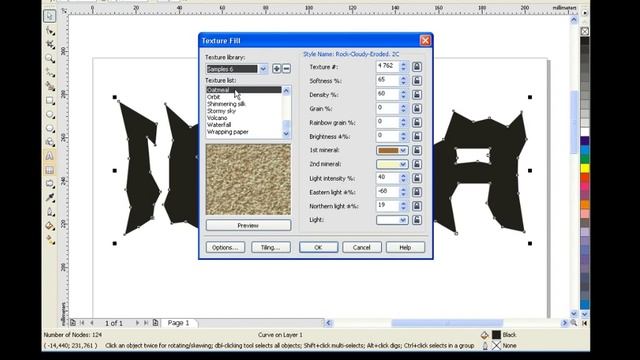Click the Texture # spinner arrows
Screen dimensions: 640x360
coord(403,67)
